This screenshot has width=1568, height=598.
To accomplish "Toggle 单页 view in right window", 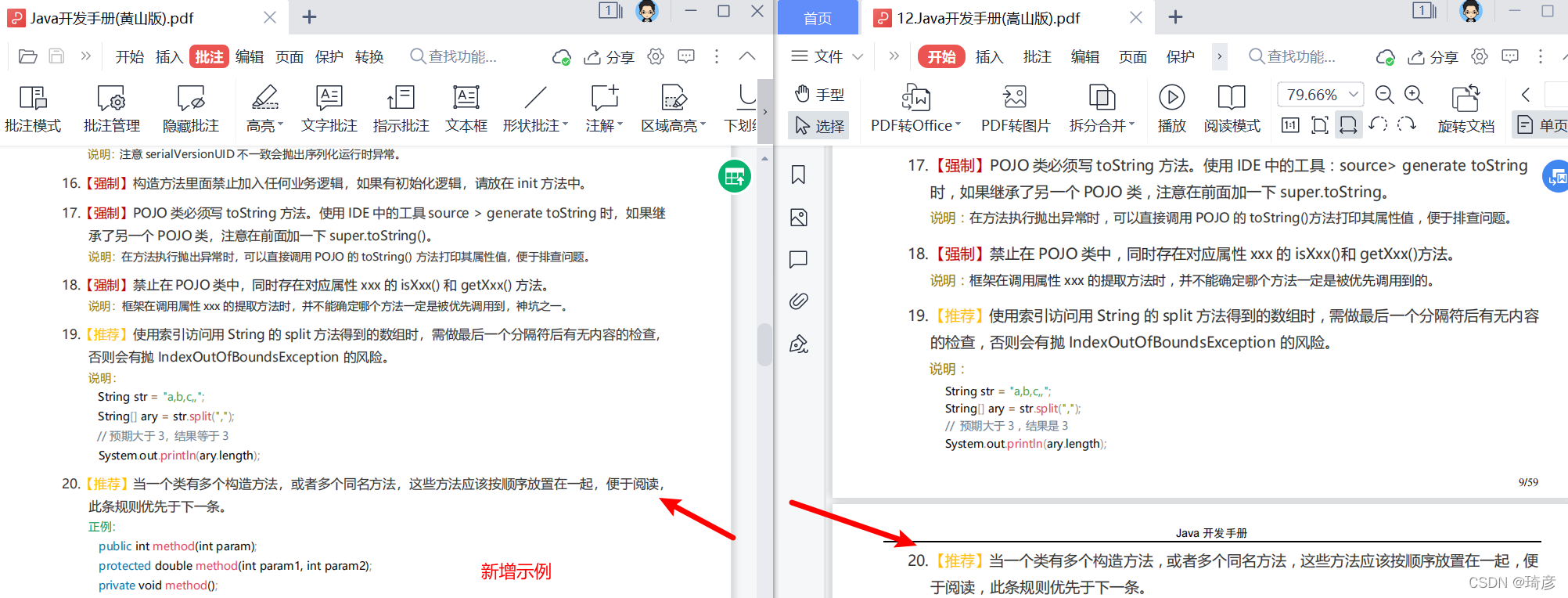I will [x=1542, y=125].
